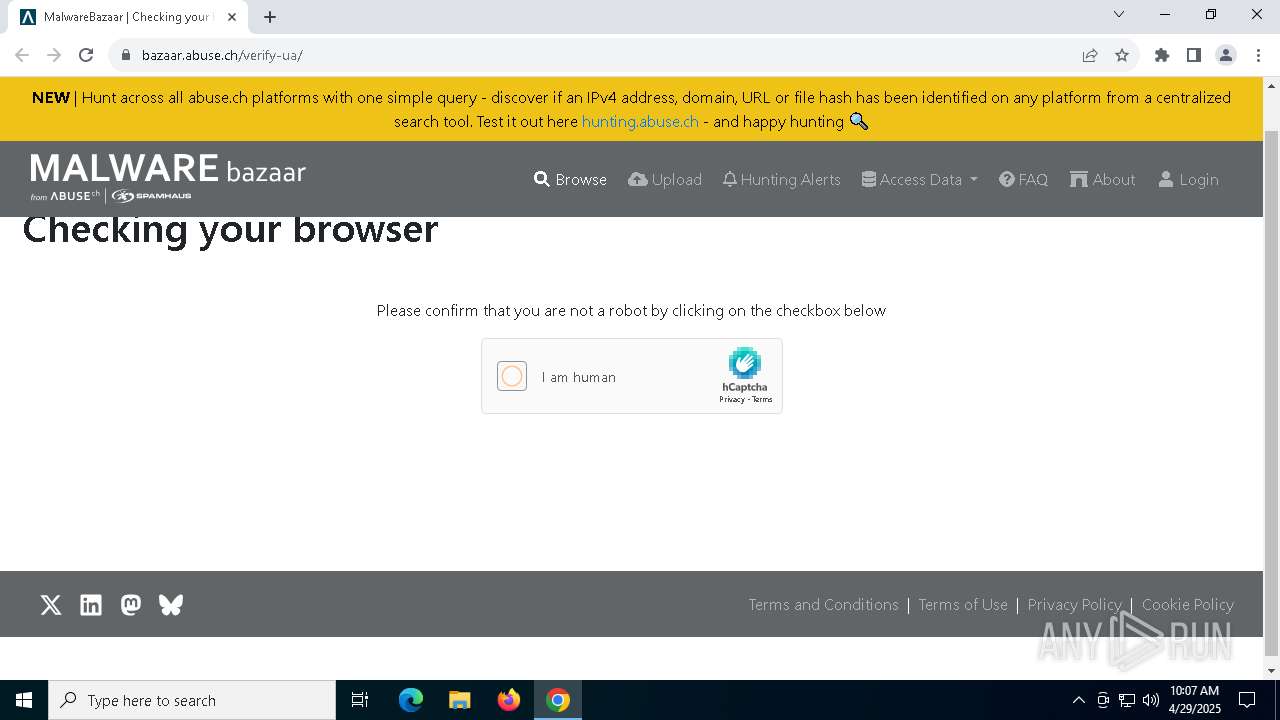Open the LinkedIn social icon
This screenshot has width=1280, height=720.
tap(91, 604)
